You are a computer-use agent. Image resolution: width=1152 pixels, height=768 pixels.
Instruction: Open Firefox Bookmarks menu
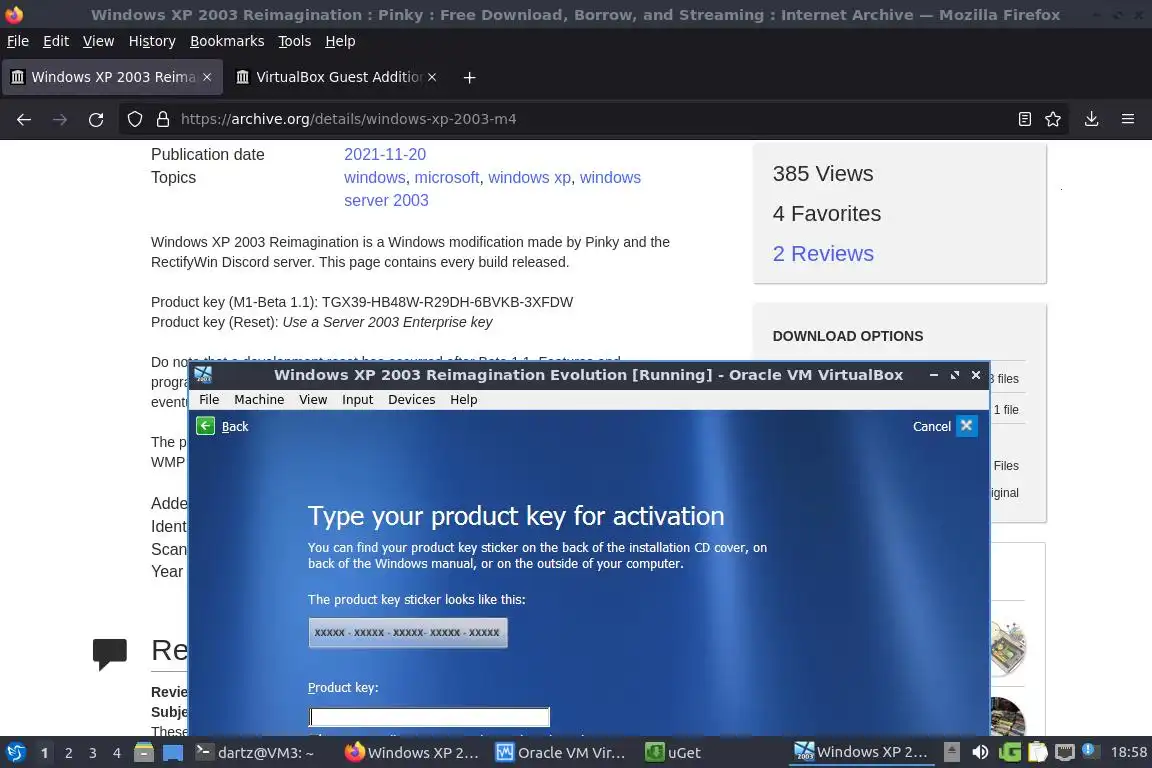(227, 41)
